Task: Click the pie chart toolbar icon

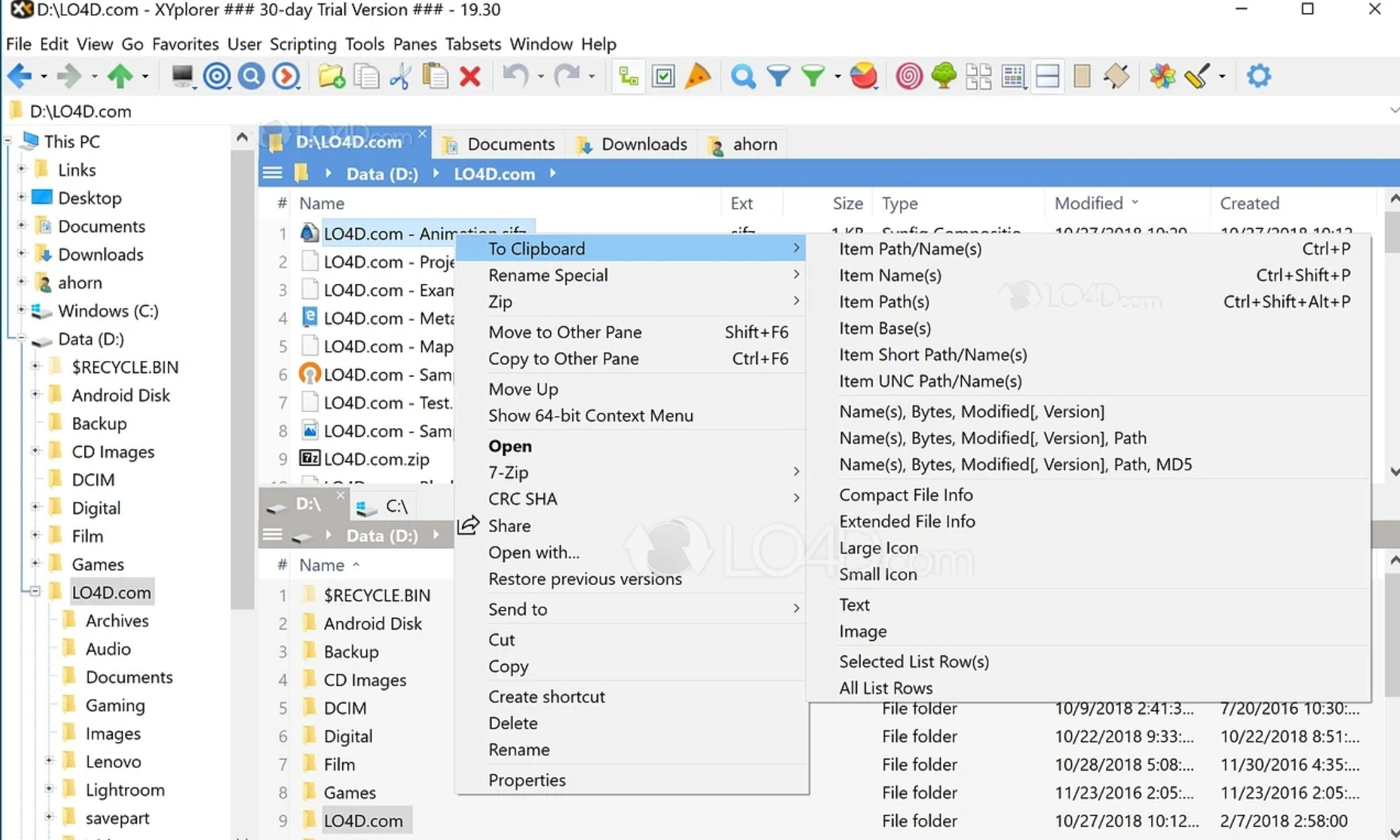Action: (864, 76)
